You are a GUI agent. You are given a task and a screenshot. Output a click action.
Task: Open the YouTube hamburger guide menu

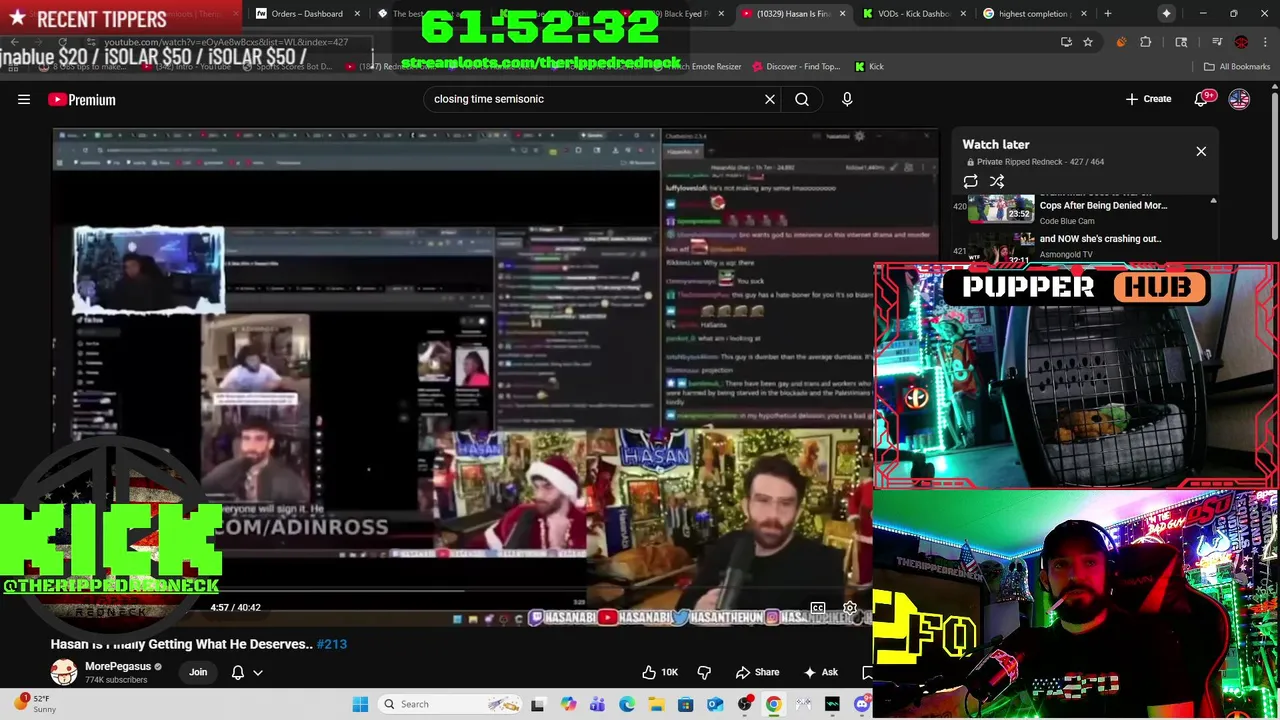point(24,99)
